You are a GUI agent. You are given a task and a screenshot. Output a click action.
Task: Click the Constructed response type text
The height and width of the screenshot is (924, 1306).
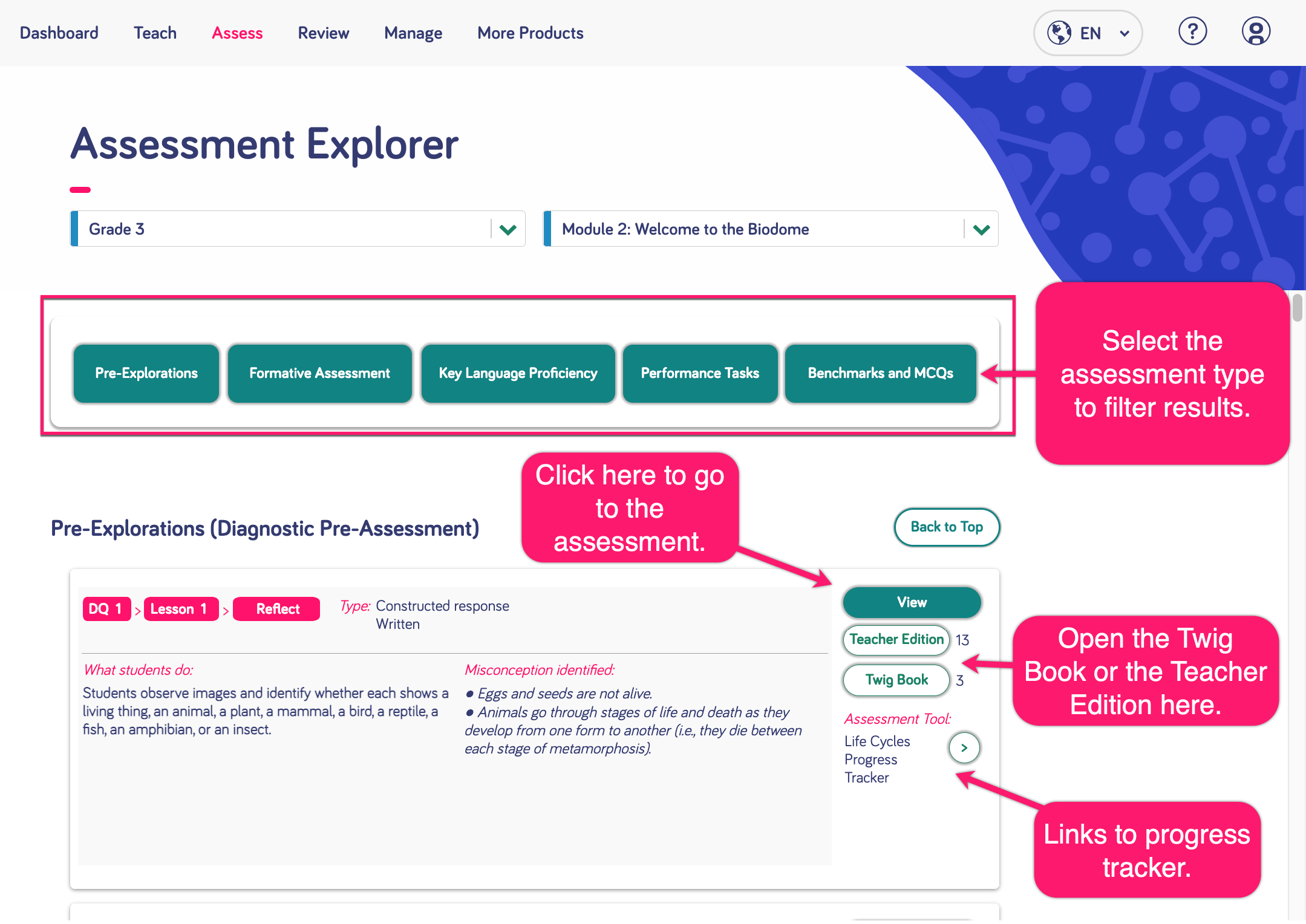pyautogui.click(x=442, y=606)
